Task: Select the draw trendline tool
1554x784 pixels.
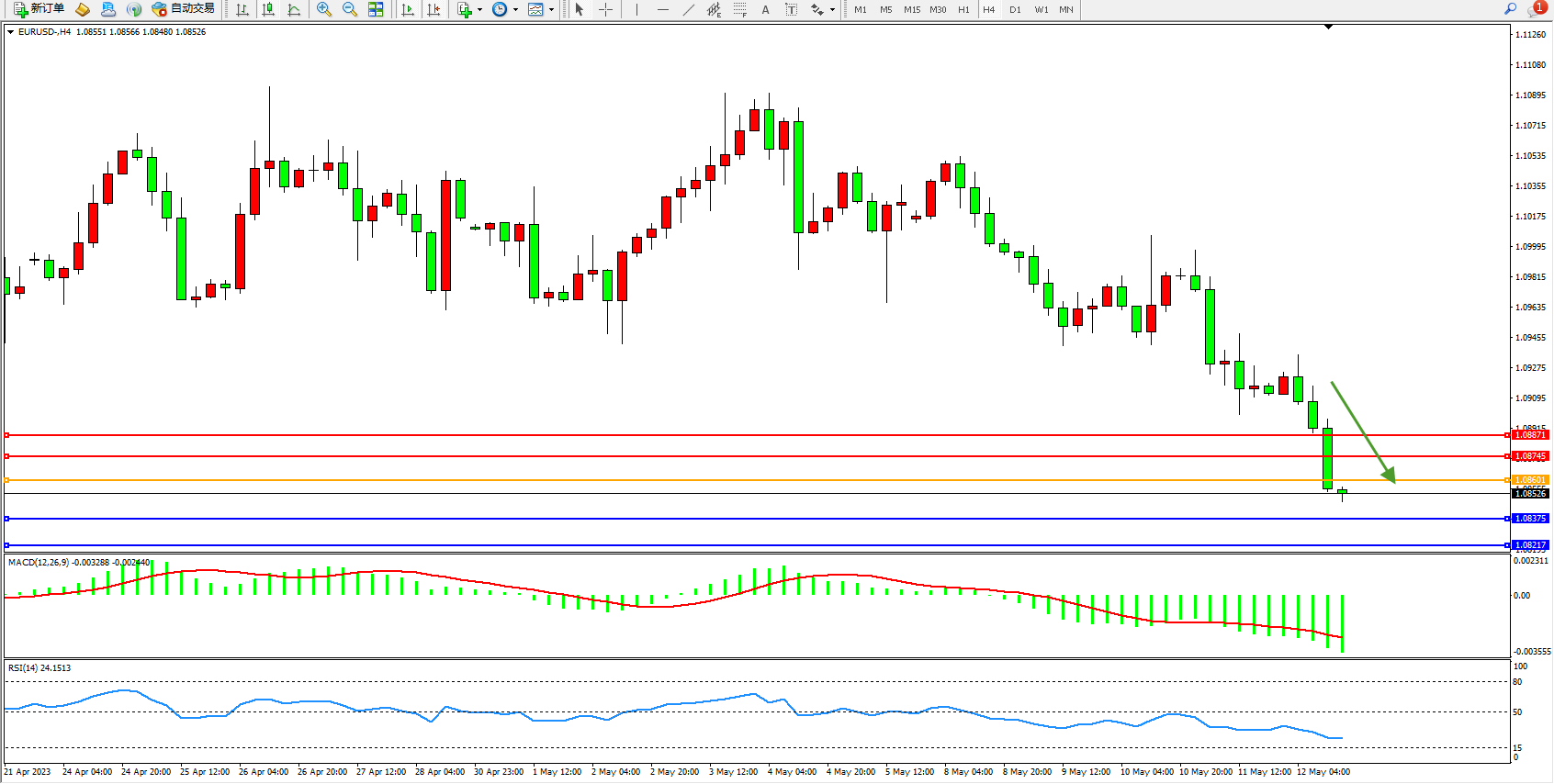Action: 688,9
